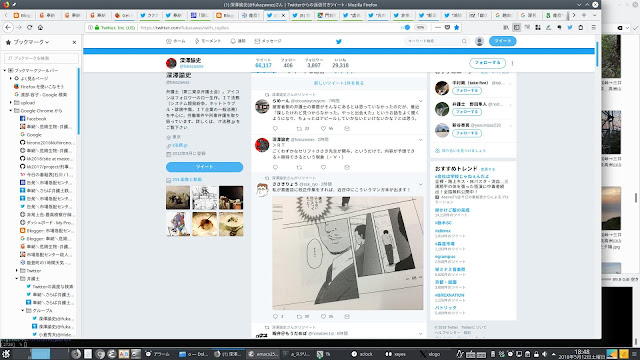
Task: Open the 通知 item in Twitter nav
Action: click(x=238, y=41)
